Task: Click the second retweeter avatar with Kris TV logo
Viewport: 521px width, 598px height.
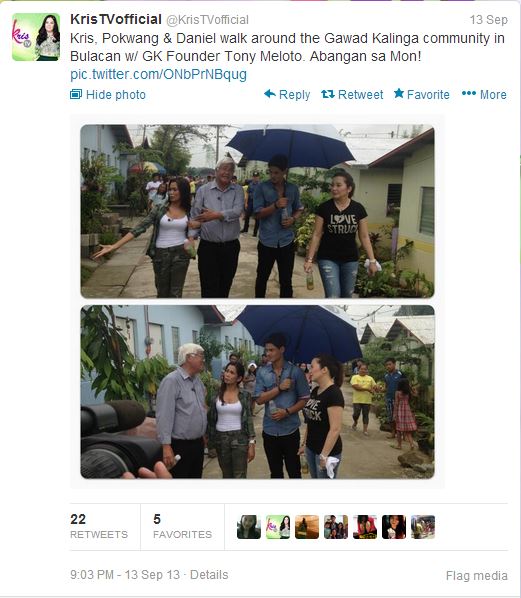Action: coord(278,527)
